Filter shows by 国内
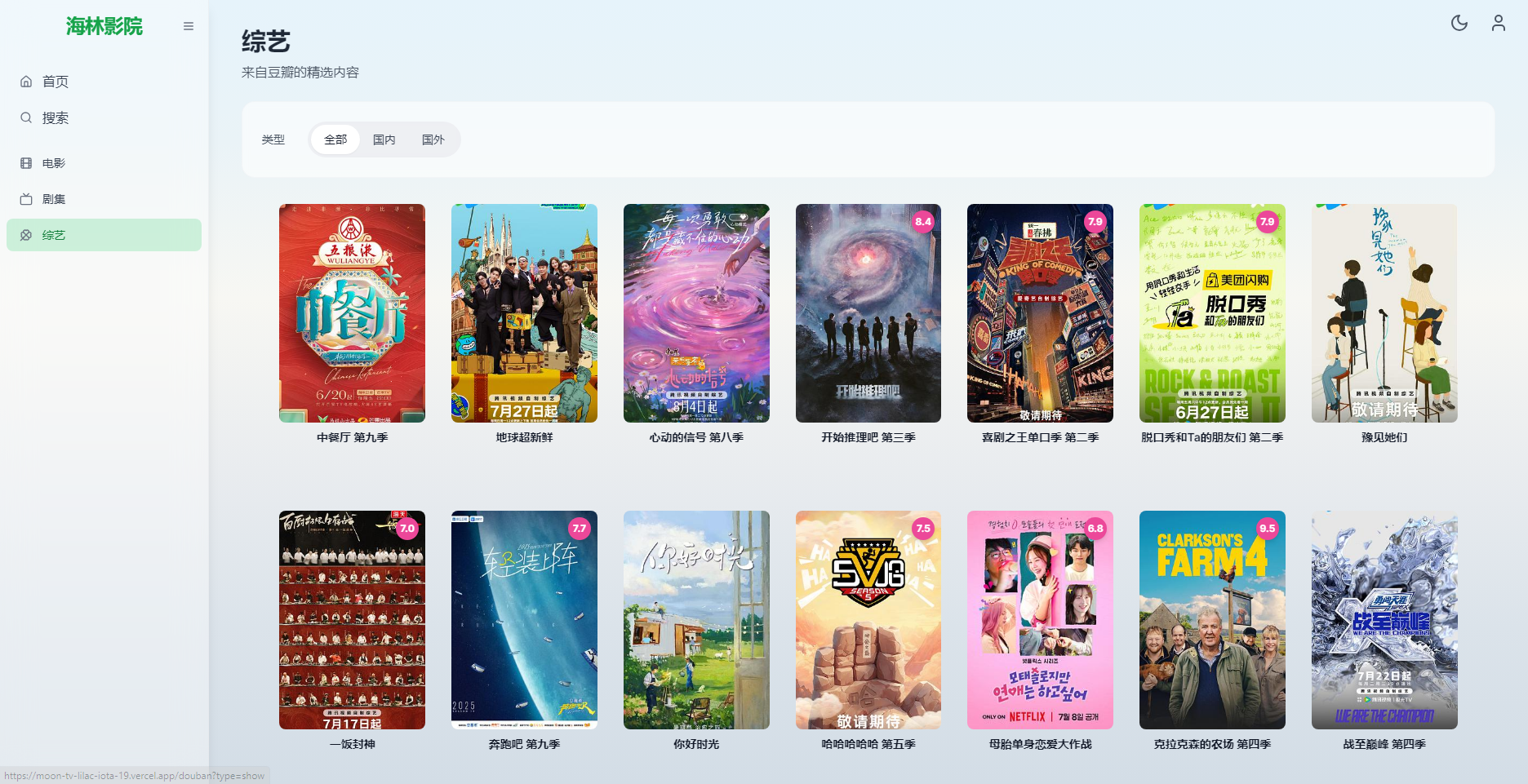Screen dimensions: 1528x784 click(x=384, y=140)
